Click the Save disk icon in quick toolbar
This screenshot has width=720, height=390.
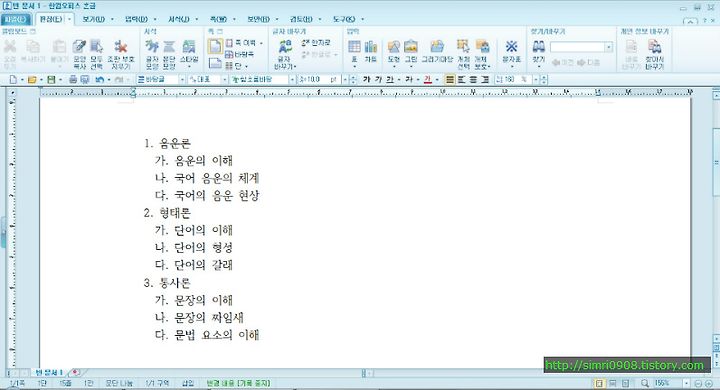[x=51, y=79]
